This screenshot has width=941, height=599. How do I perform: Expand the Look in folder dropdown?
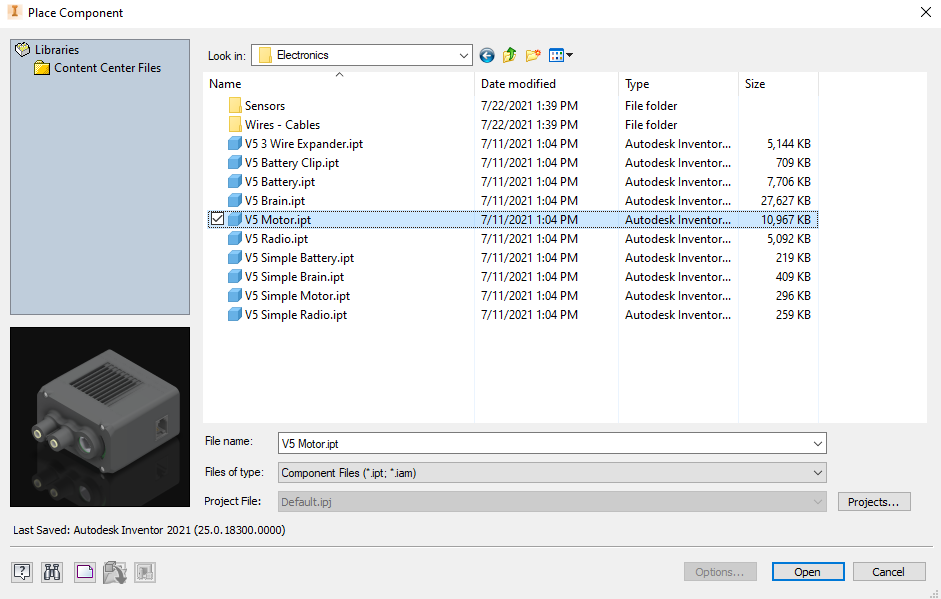click(x=463, y=55)
